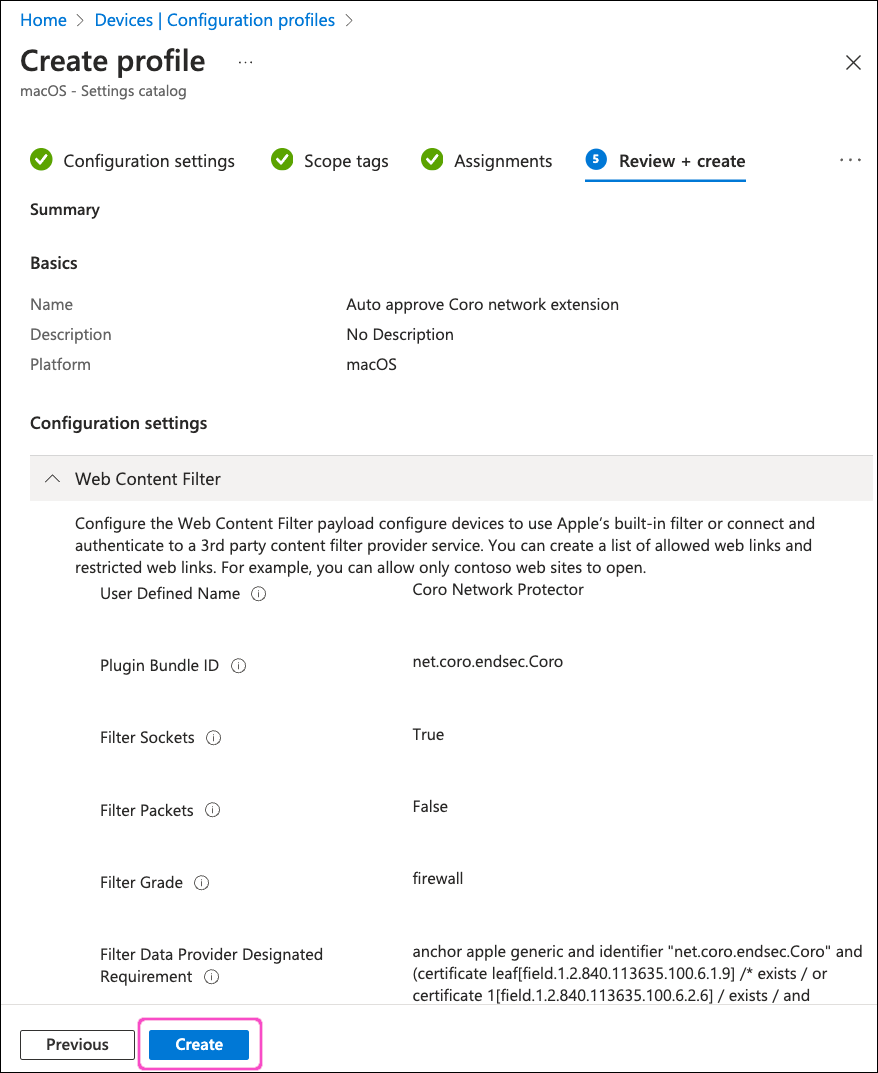
Task: Click the Filter Packets info icon
Action: pyautogui.click(x=212, y=810)
